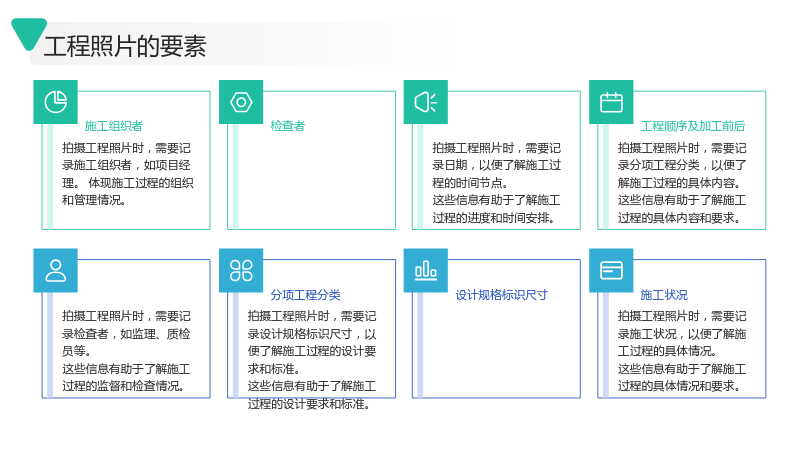This screenshot has width=800, height=450.
Task: Click the green triangle title marker
Action: click(29, 34)
